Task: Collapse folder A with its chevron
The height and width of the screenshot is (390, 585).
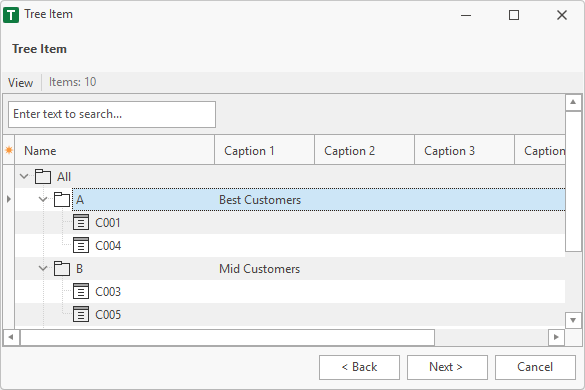Action: (x=43, y=199)
